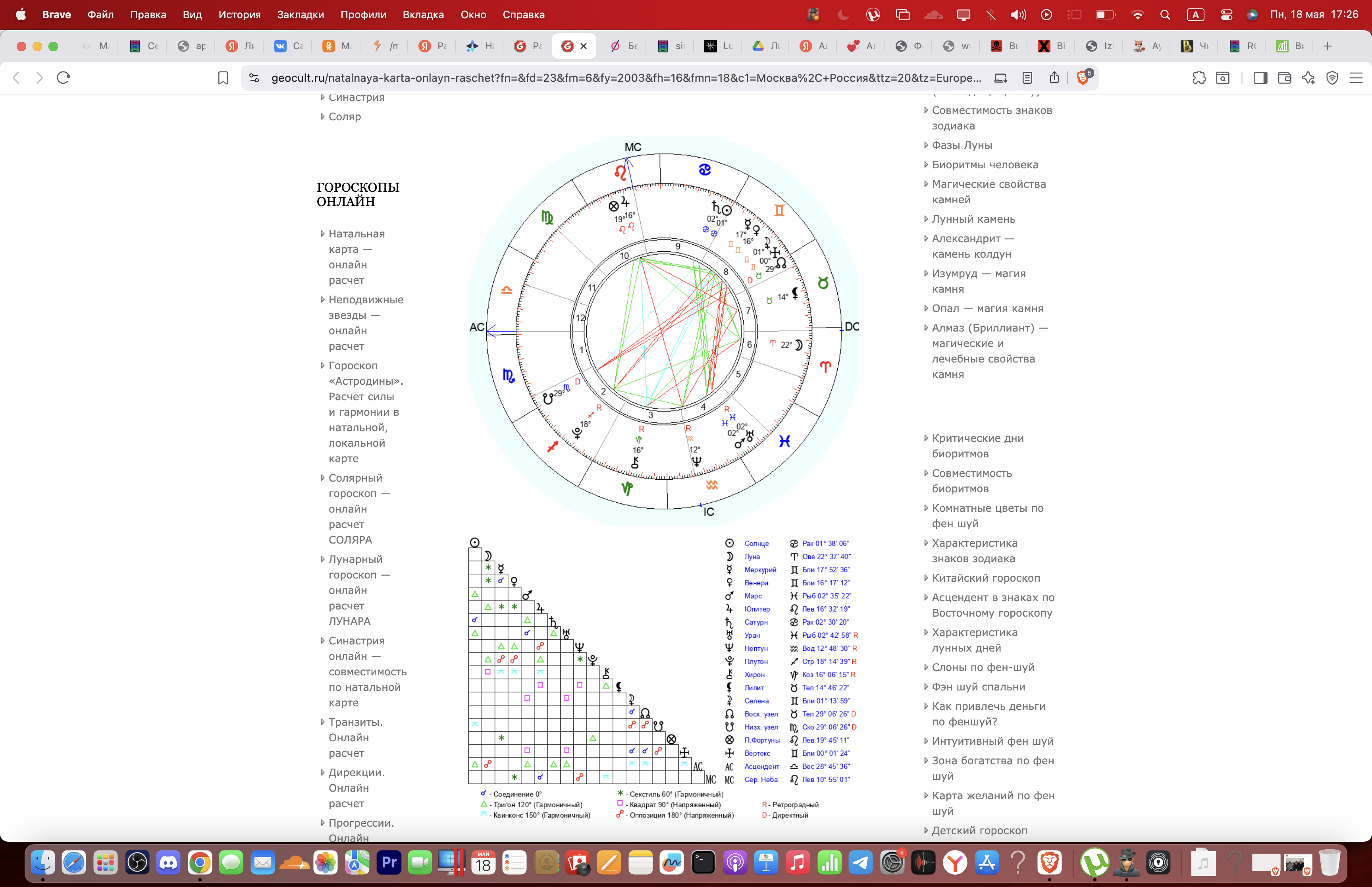Open Telegram from the Dock
This screenshot has width=1372, height=887.
[x=861, y=862]
